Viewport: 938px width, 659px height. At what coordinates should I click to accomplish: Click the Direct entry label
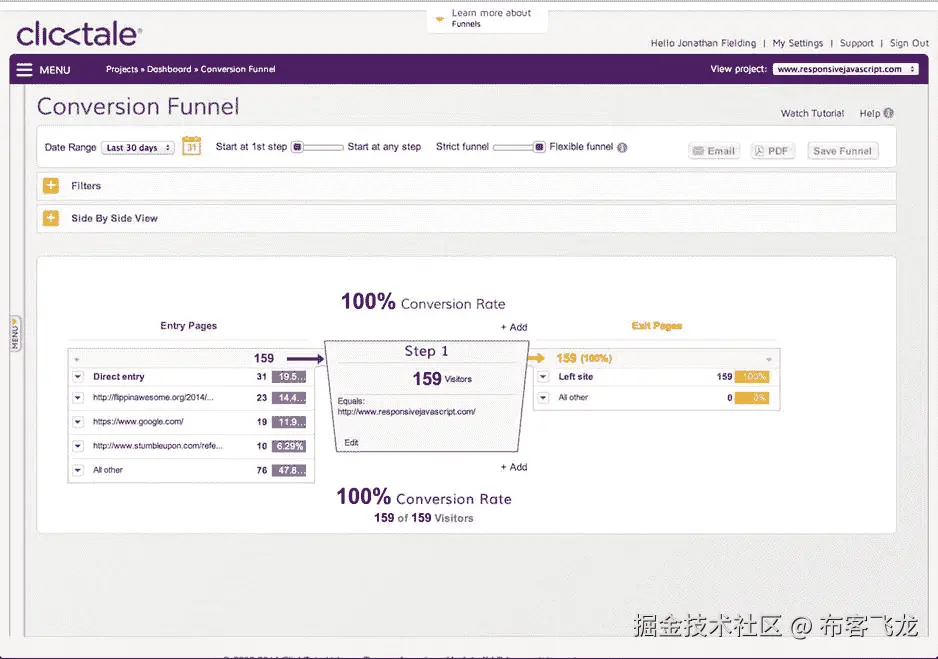coord(118,377)
